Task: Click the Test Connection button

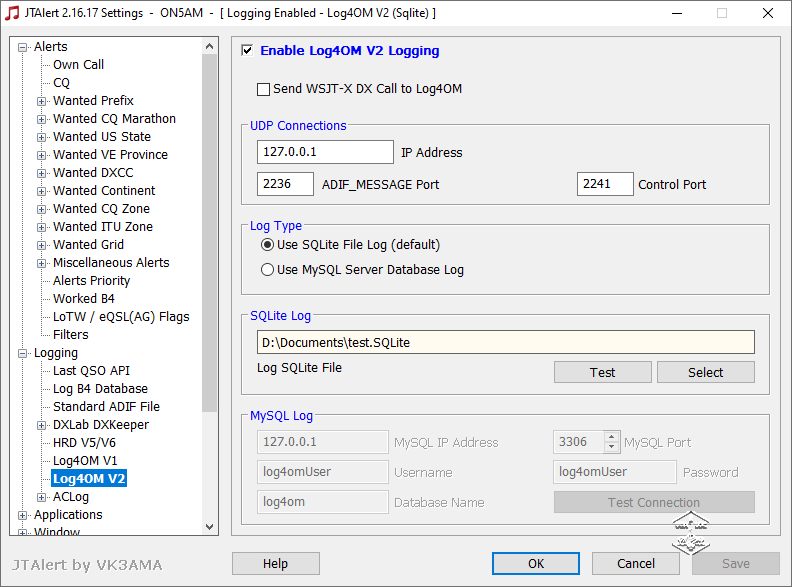Action: [x=654, y=503]
